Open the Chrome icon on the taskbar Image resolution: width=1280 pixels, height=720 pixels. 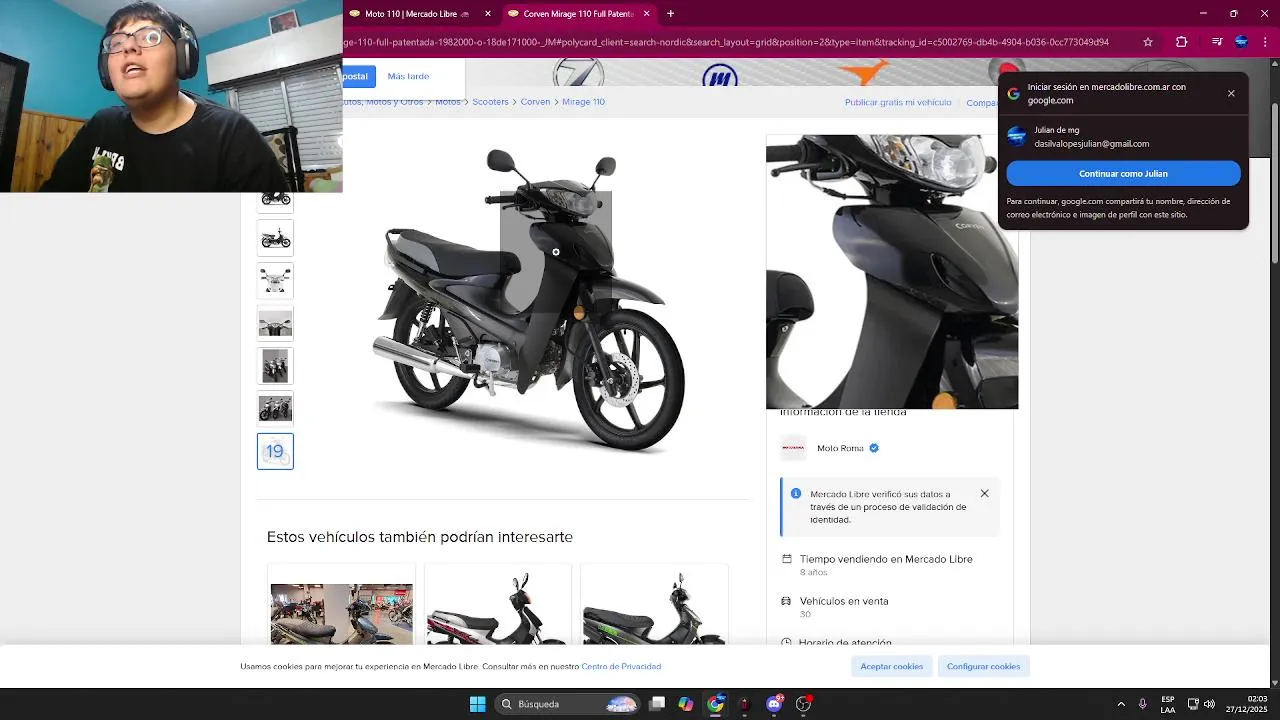click(x=715, y=704)
